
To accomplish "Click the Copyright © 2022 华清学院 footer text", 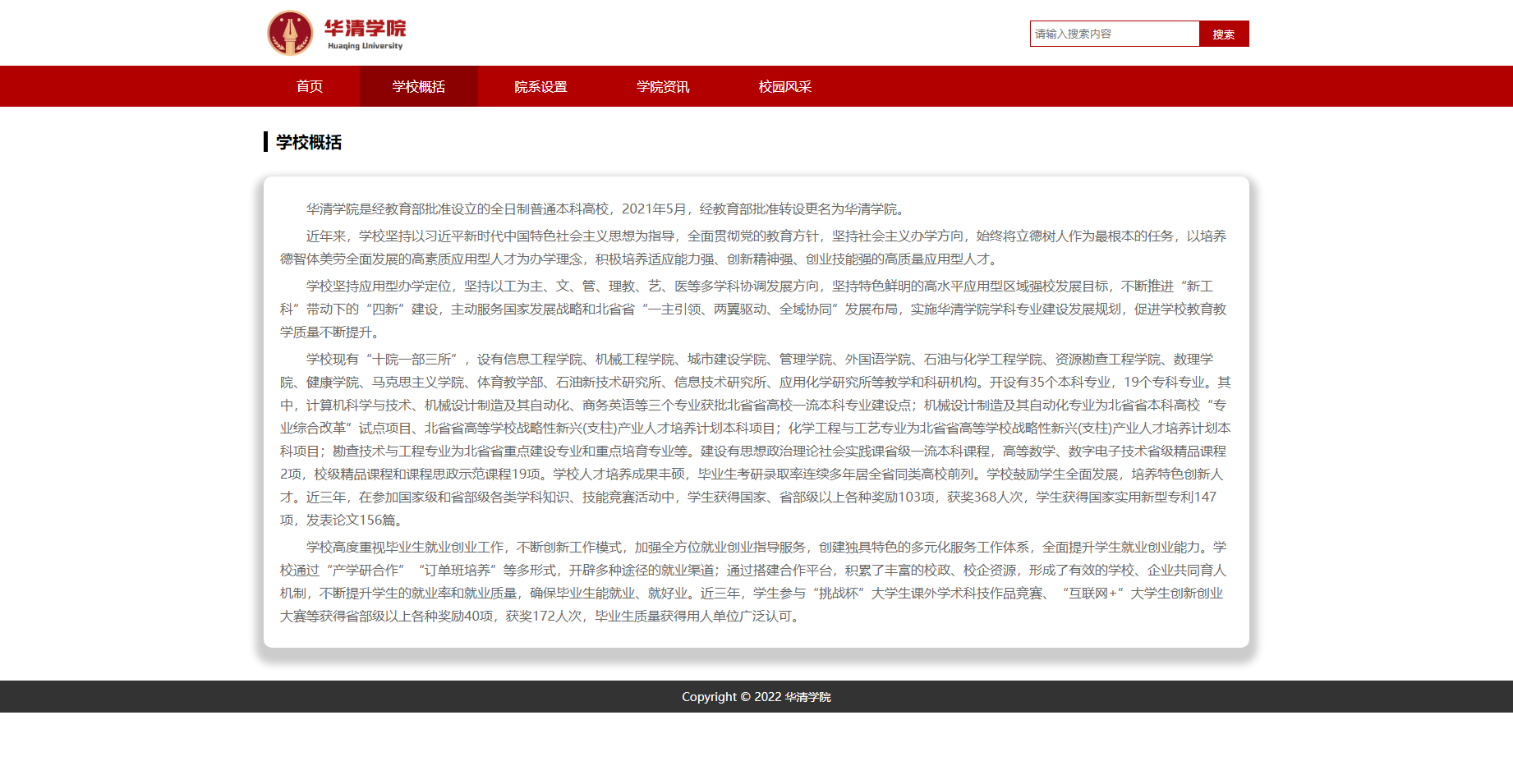I will (x=756, y=697).
